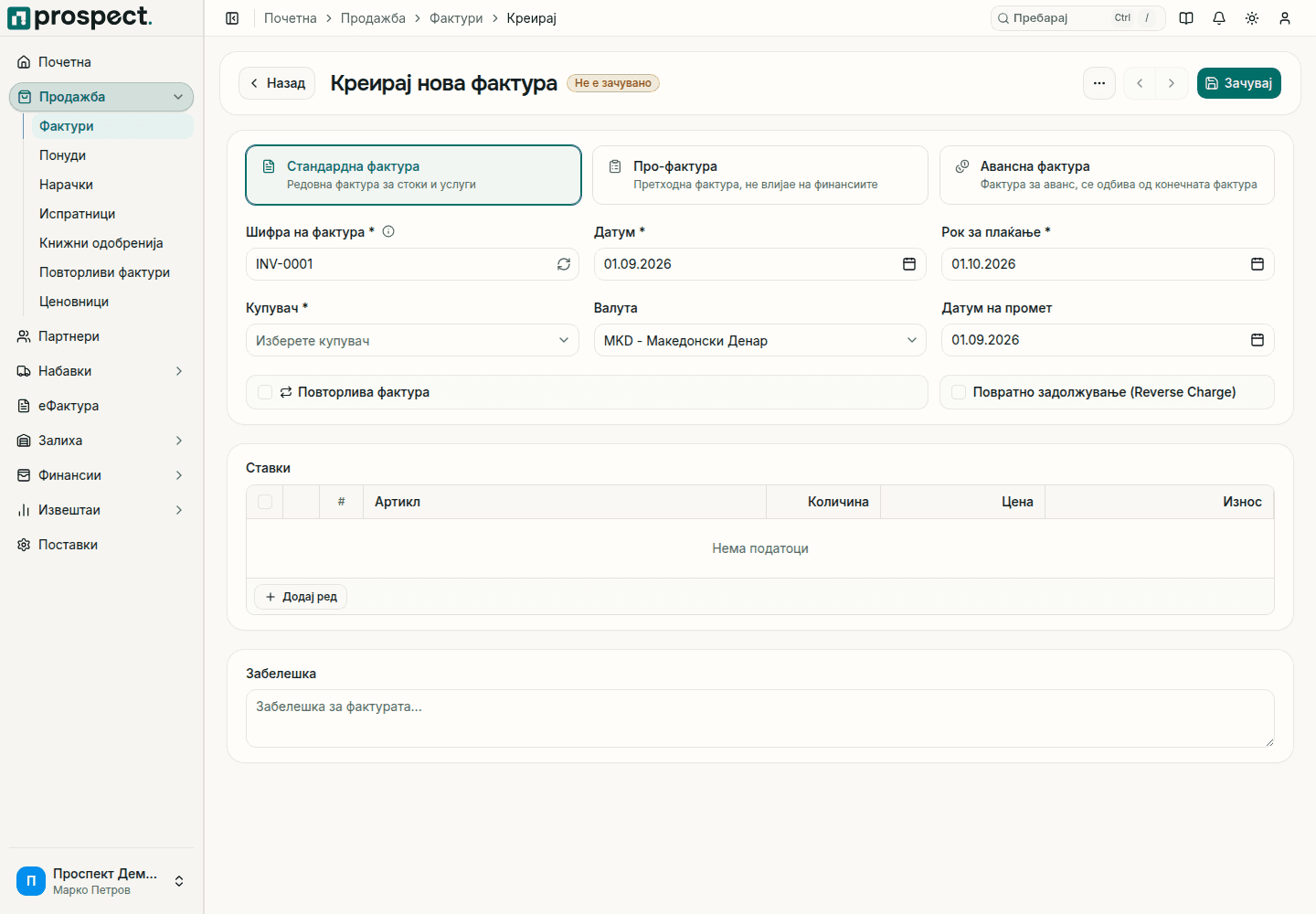Enable Повторлива фактура checkbox
The width and height of the screenshot is (1316, 914).
point(265,392)
